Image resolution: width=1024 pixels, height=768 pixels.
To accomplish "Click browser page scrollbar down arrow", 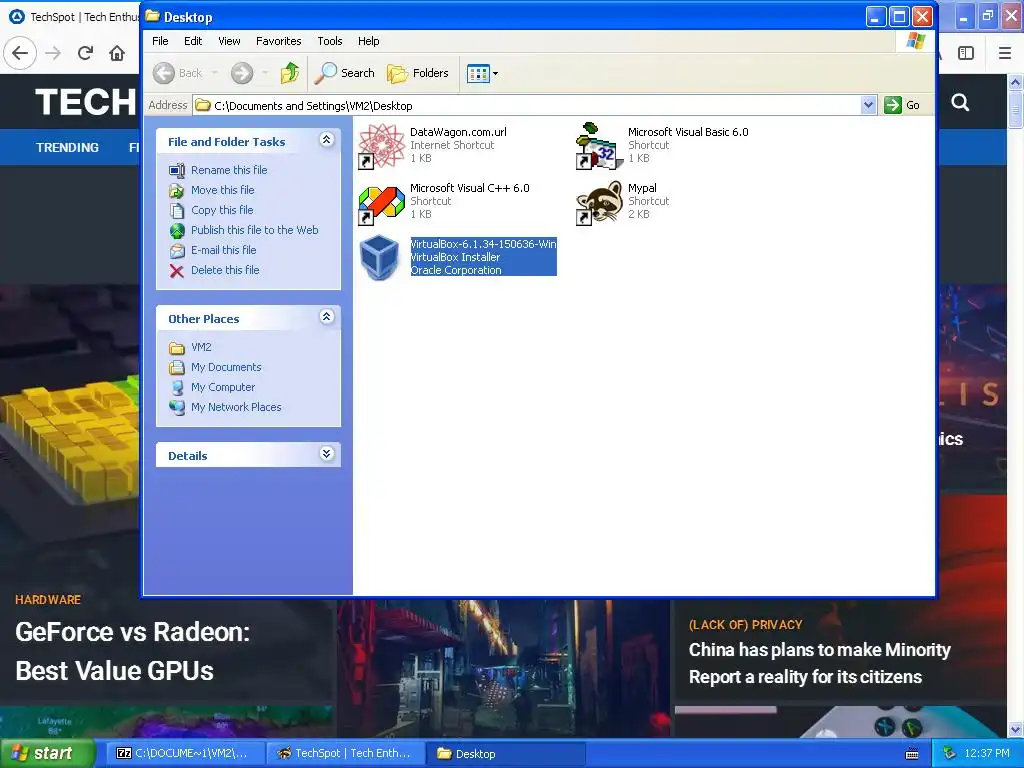I will (1015, 729).
